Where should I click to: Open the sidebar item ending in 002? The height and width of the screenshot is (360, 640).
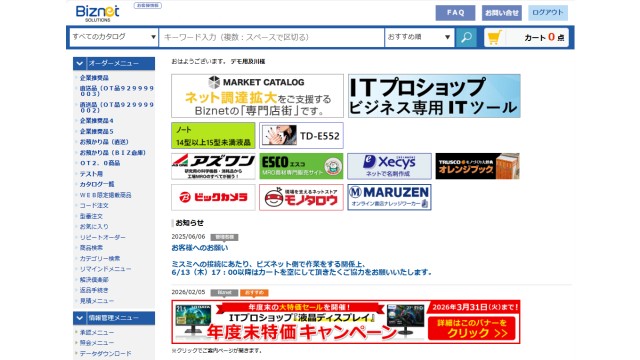point(117,107)
